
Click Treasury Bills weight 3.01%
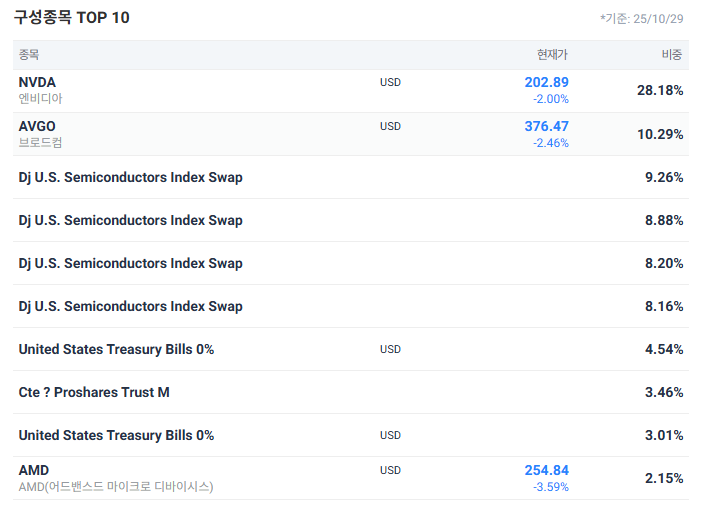(664, 435)
